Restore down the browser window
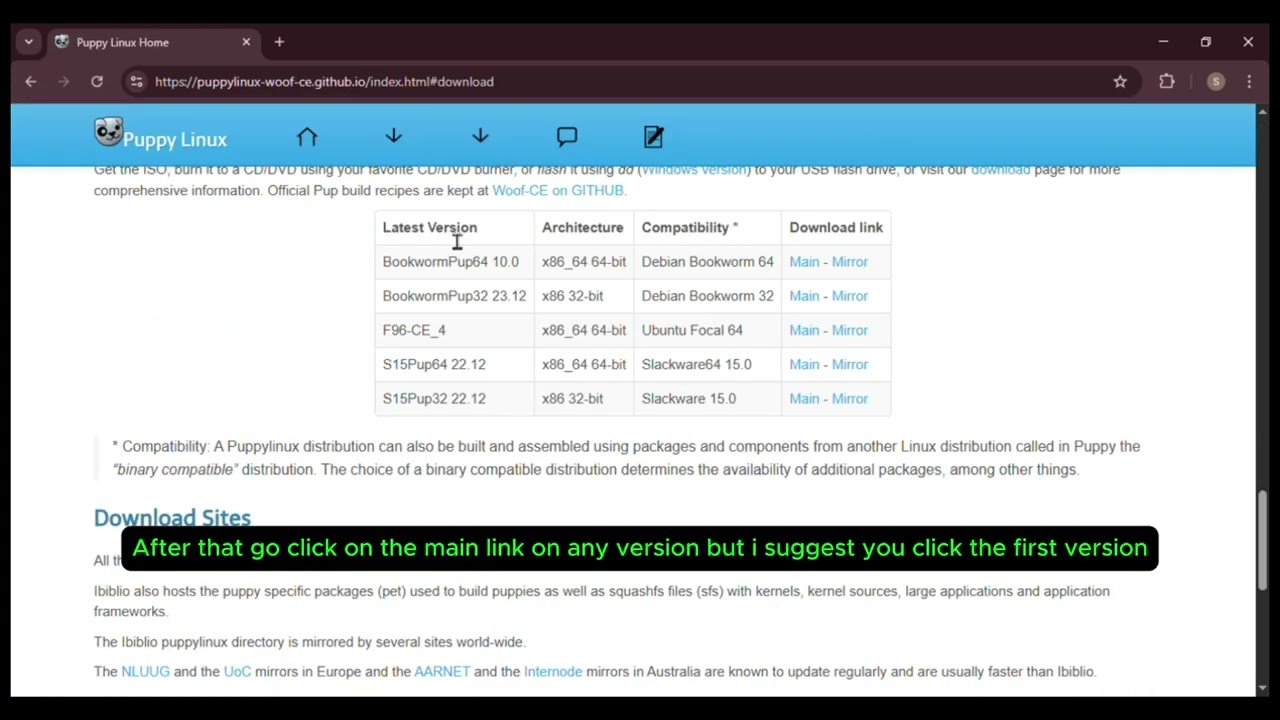 tap(1206, 42)
